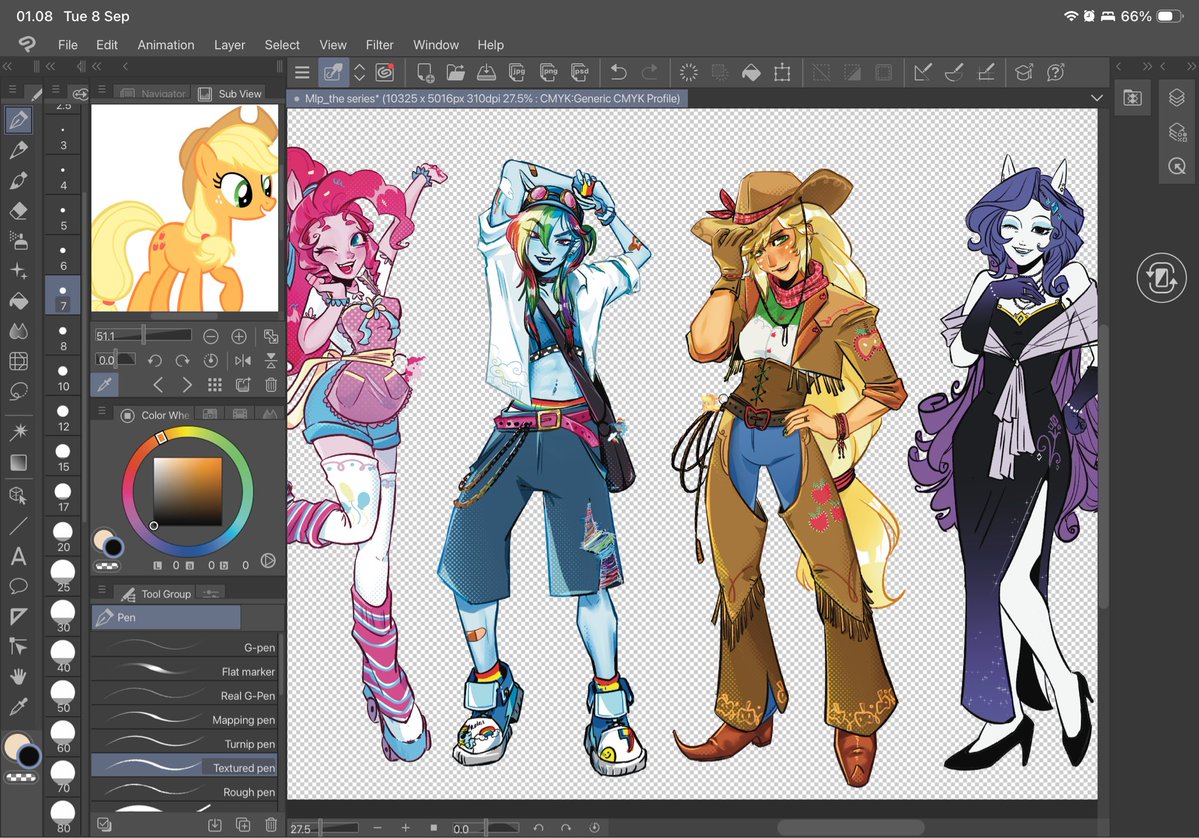Export as JPG from the command bar

pos(518,73)
